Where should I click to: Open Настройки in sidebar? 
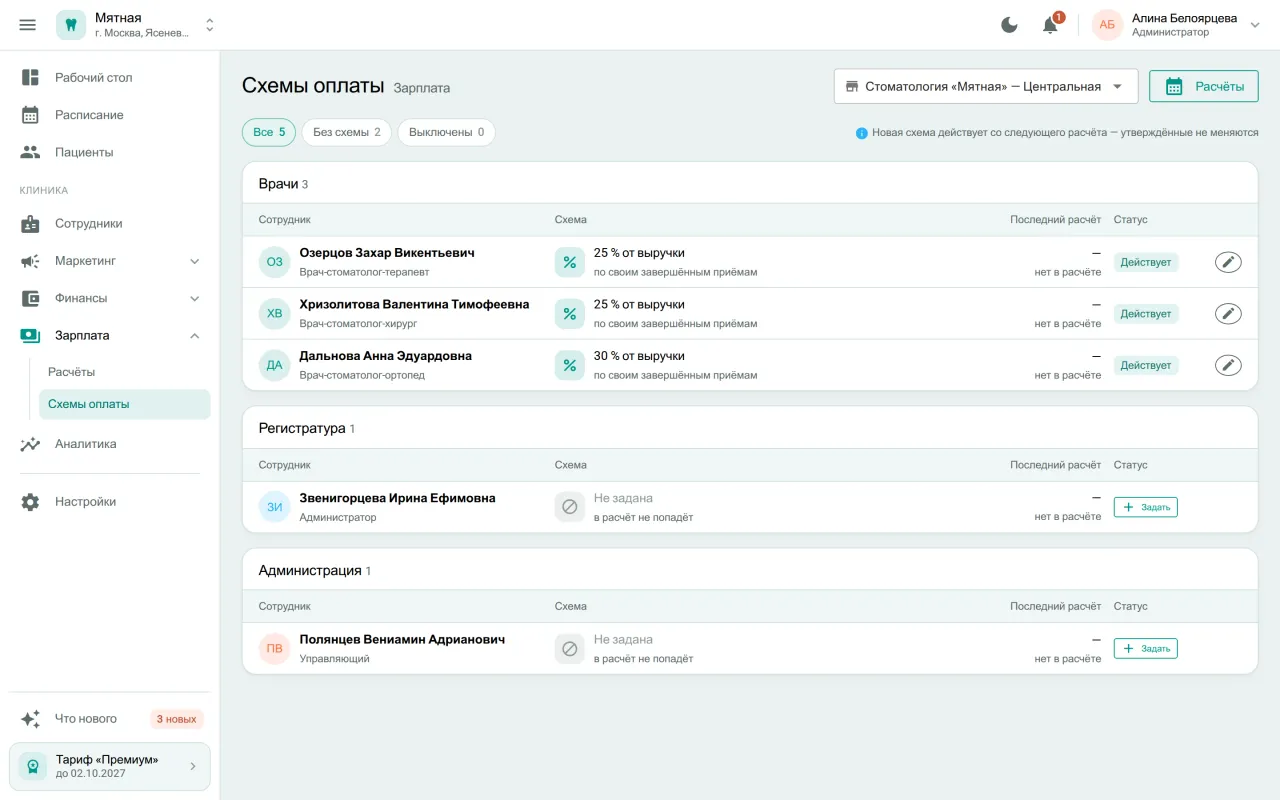(110, 502)
